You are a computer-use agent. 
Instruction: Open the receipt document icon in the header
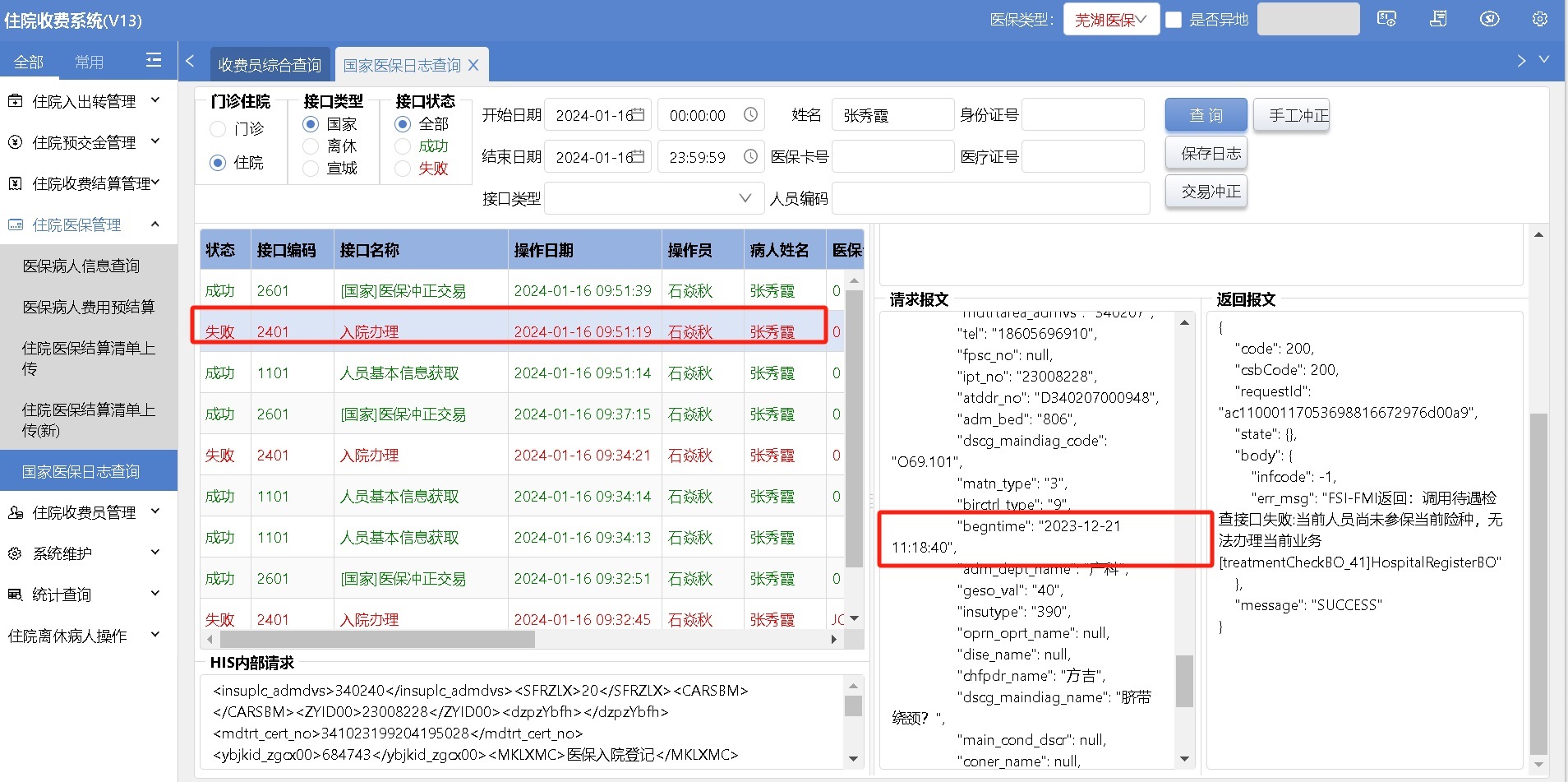point(1438,19)
